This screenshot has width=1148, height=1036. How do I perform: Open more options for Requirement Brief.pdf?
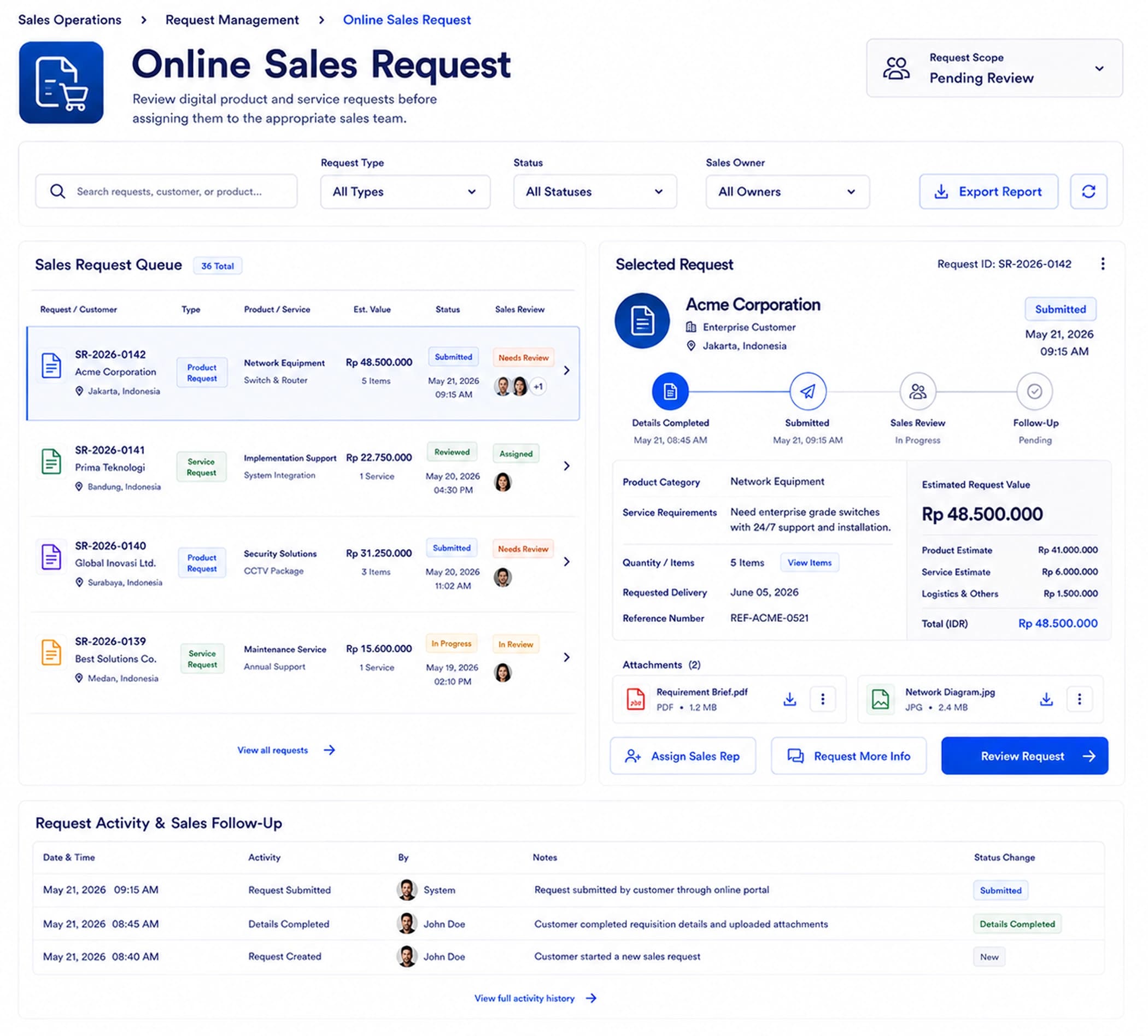pyautogui.click(x=822, y=699)
